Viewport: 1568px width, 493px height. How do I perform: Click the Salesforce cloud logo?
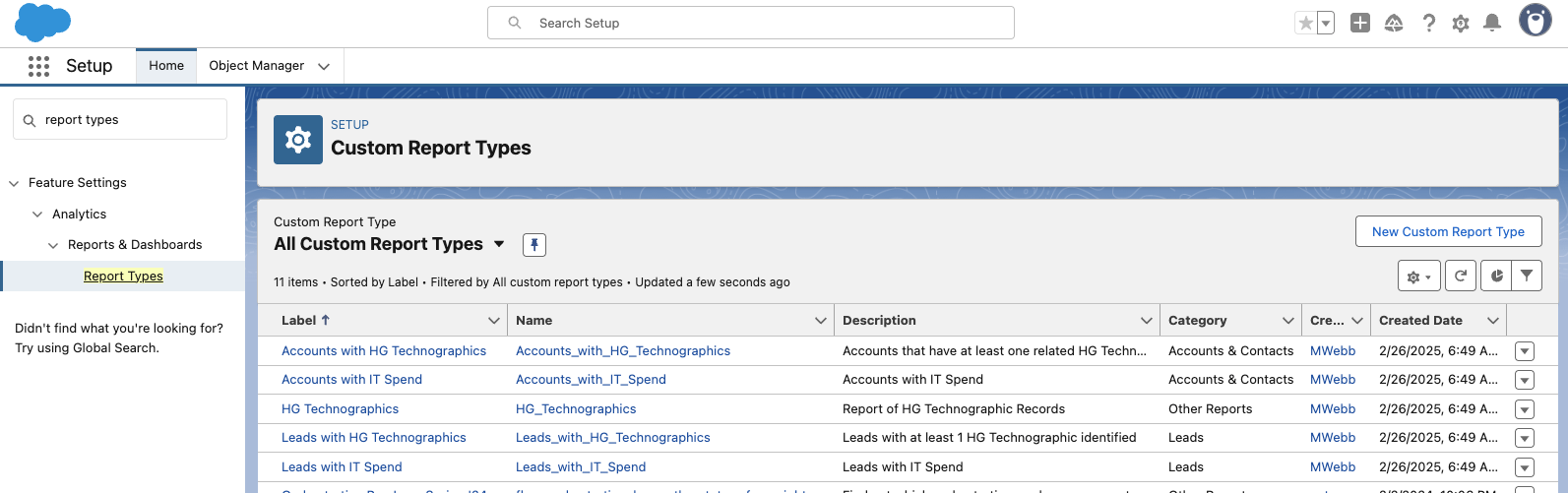click(42, 23)
